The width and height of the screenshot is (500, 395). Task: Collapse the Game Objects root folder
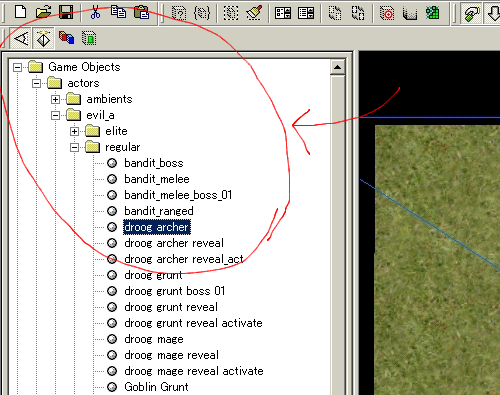coord(17,67)
